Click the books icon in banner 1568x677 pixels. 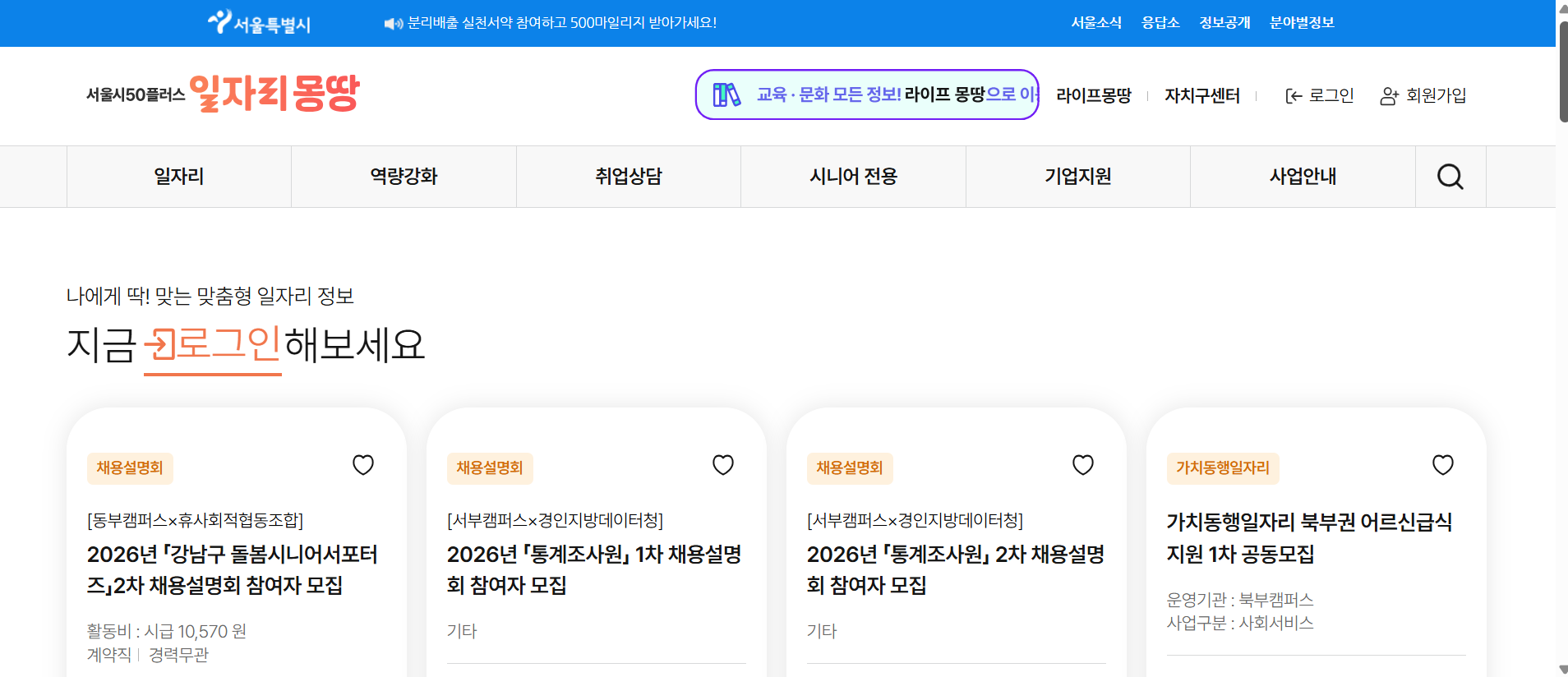pos(726,94)
